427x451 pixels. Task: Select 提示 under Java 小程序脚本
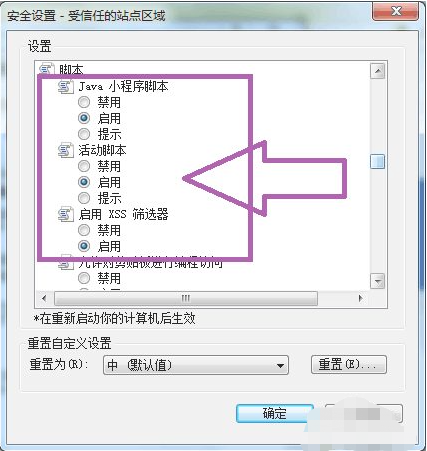tap(84, 134)
